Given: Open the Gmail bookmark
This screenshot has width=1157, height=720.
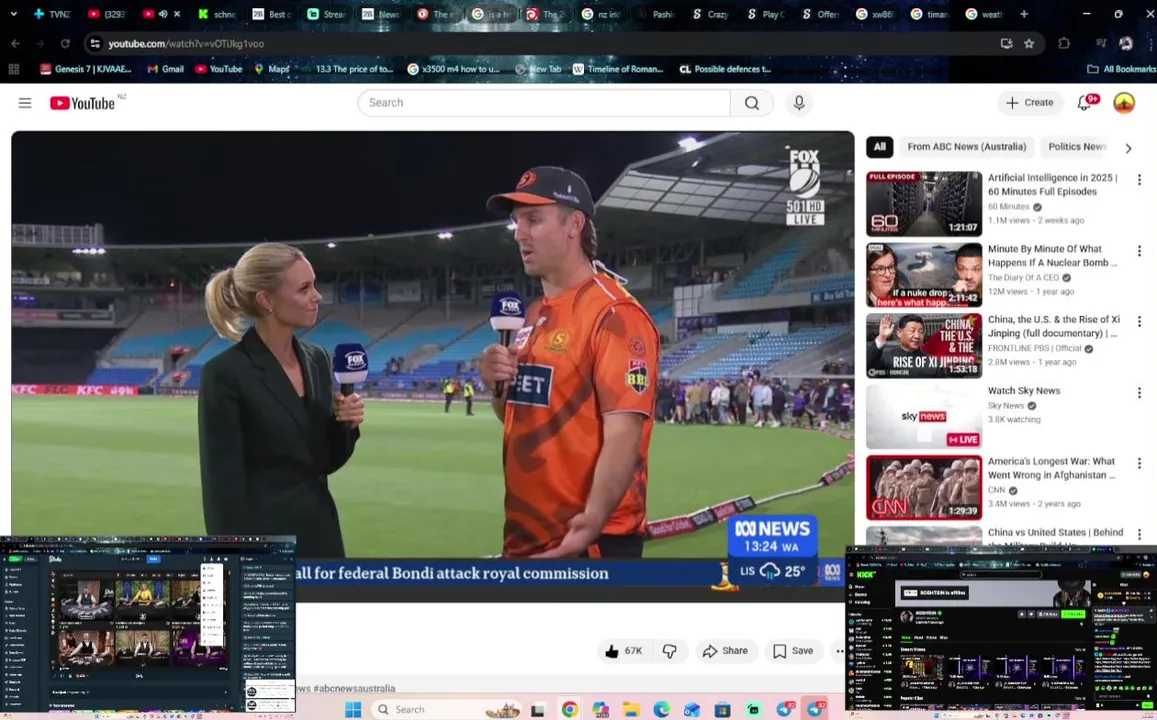Looking at the screenshot, I should pos(166,69).
